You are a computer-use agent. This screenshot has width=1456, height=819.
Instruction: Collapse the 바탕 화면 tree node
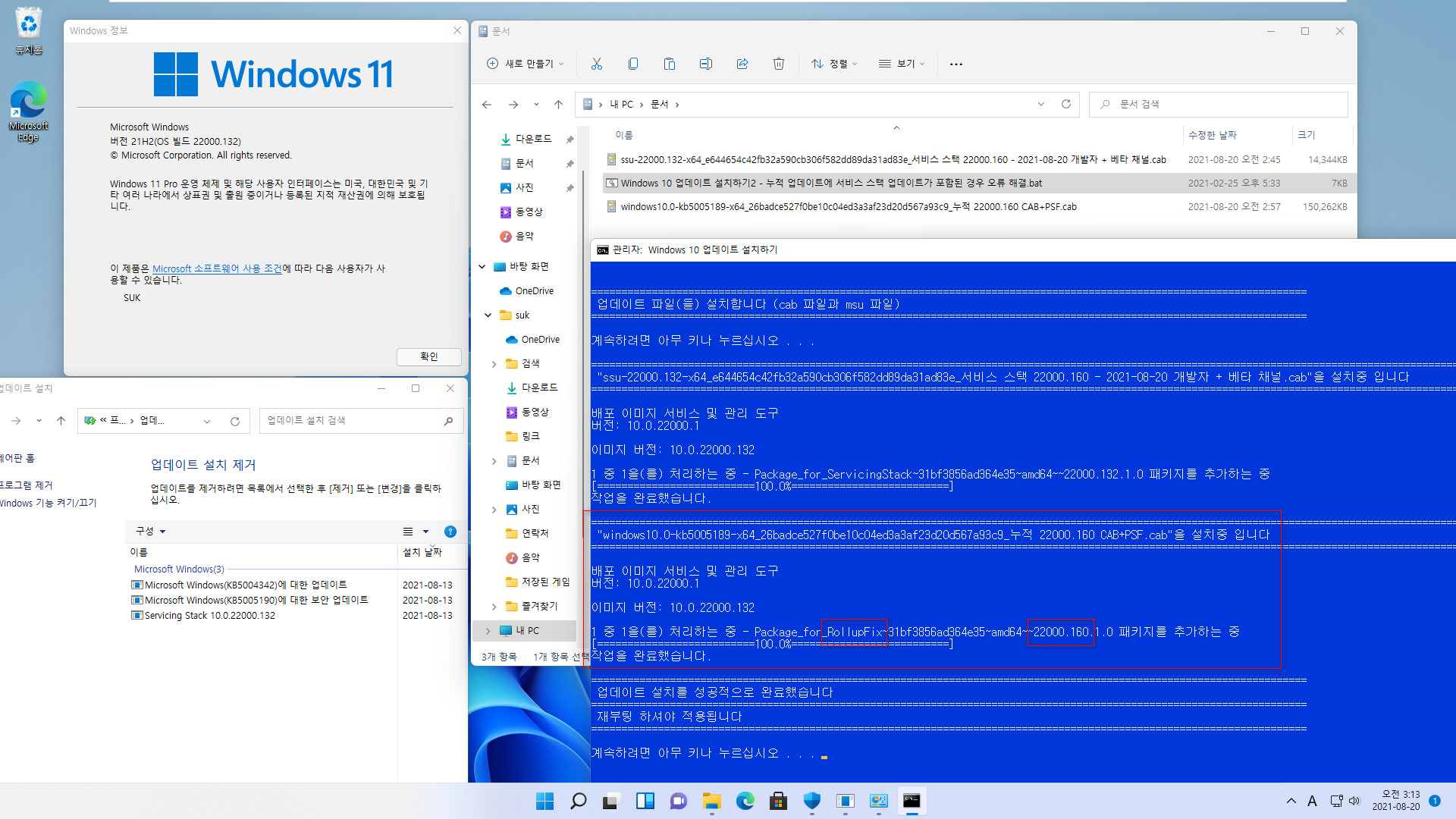[x=482, y=267]
